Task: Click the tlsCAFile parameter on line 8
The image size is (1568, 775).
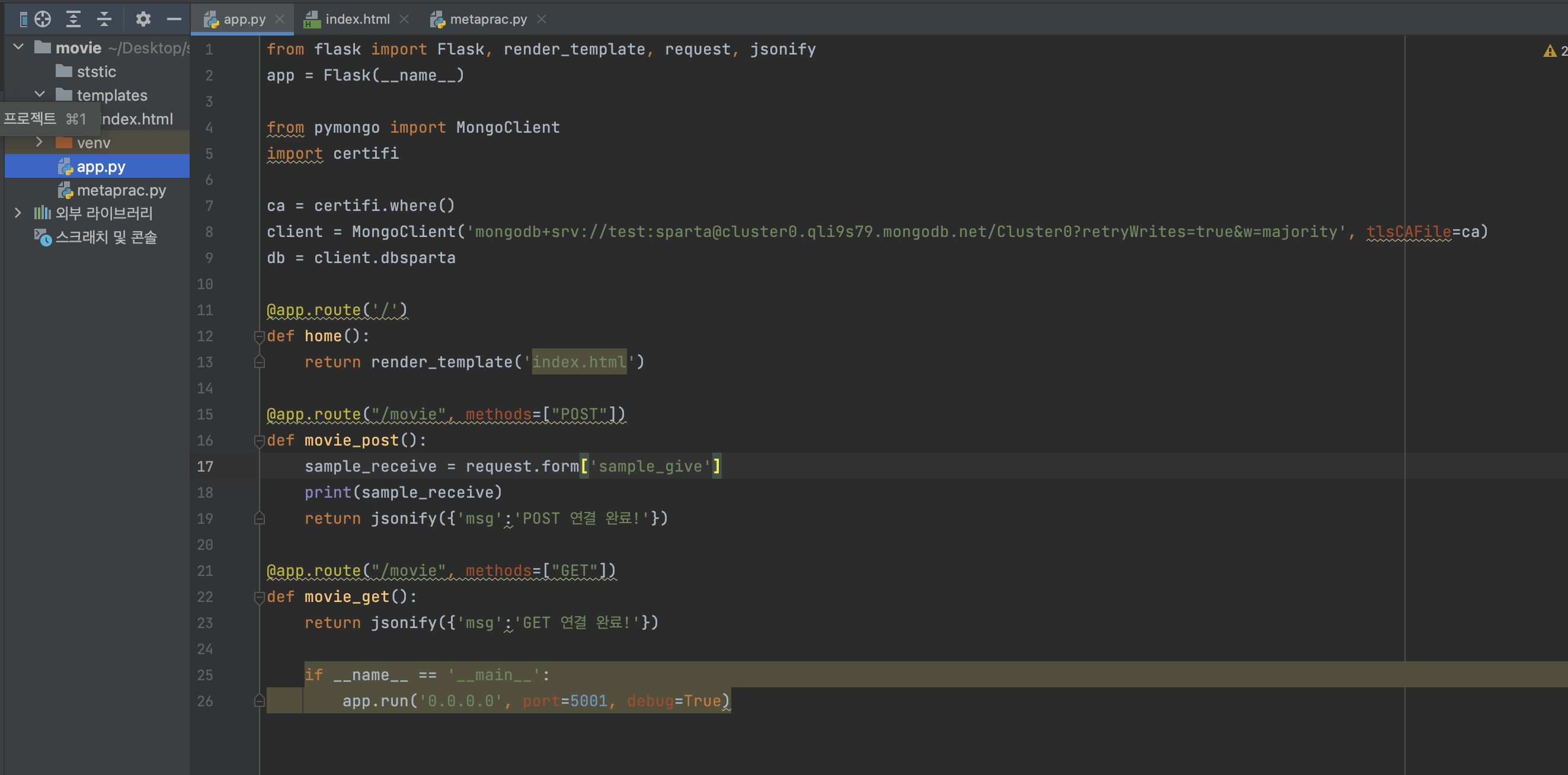Action: click(x=1409, y=232)
